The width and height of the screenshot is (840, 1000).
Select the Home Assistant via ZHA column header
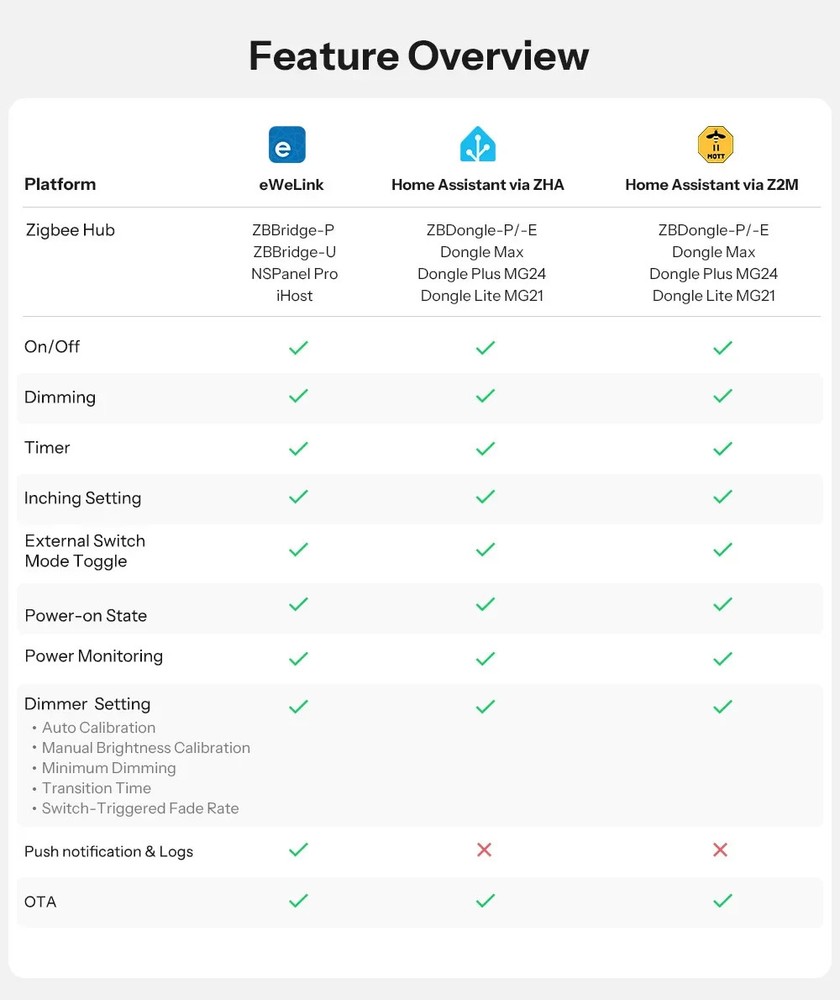coord(478,185)
